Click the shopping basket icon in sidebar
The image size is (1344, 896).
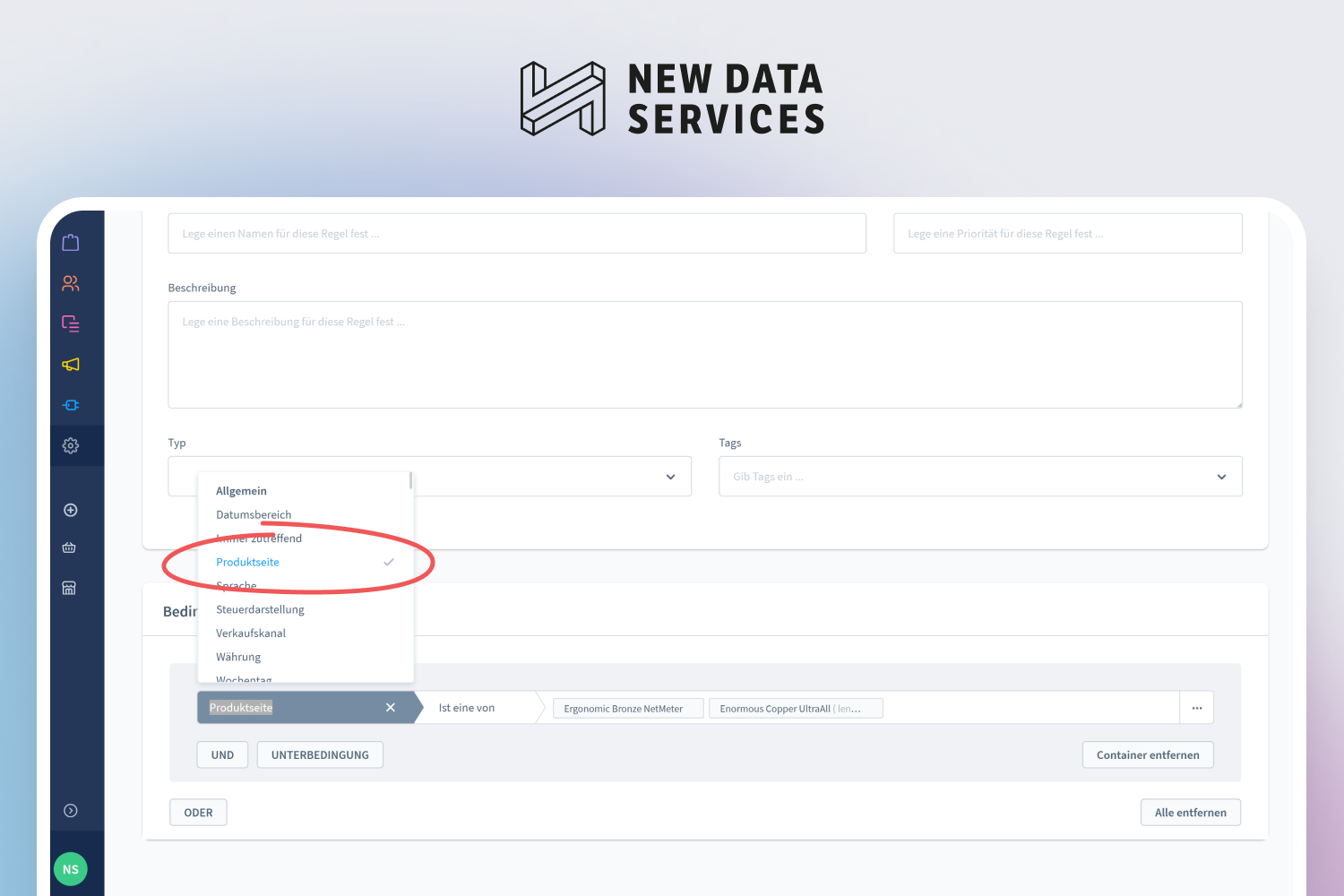[x=69, y=547]
